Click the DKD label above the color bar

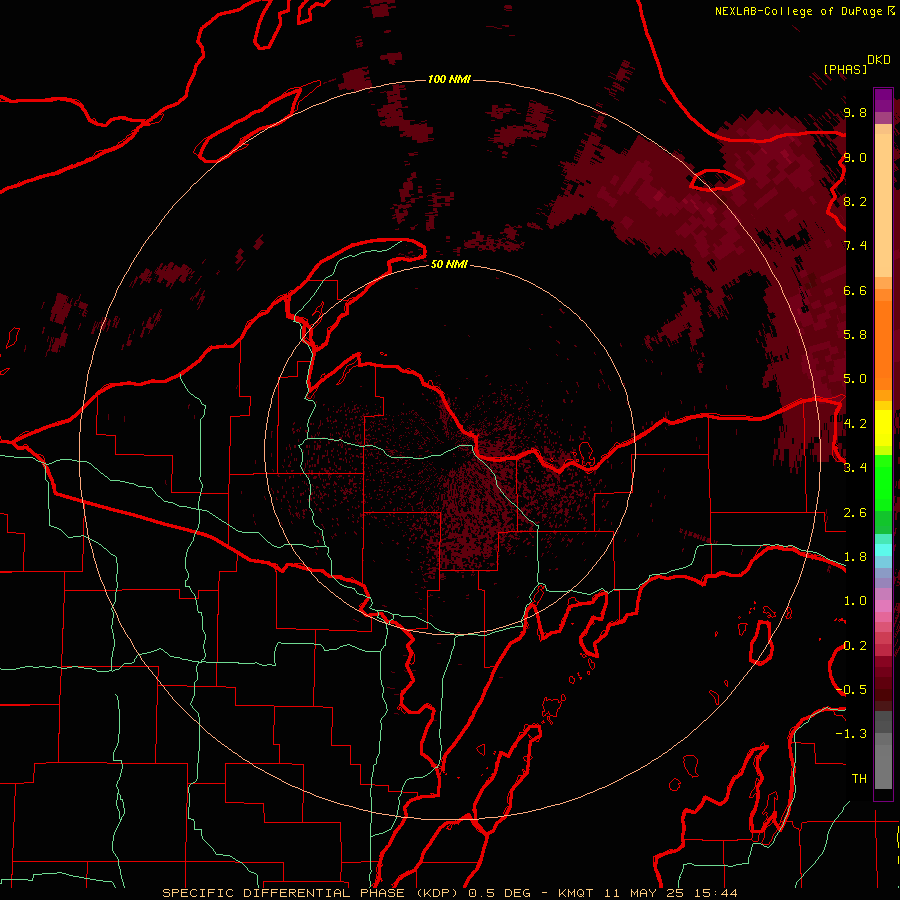[x=879, y=60]
